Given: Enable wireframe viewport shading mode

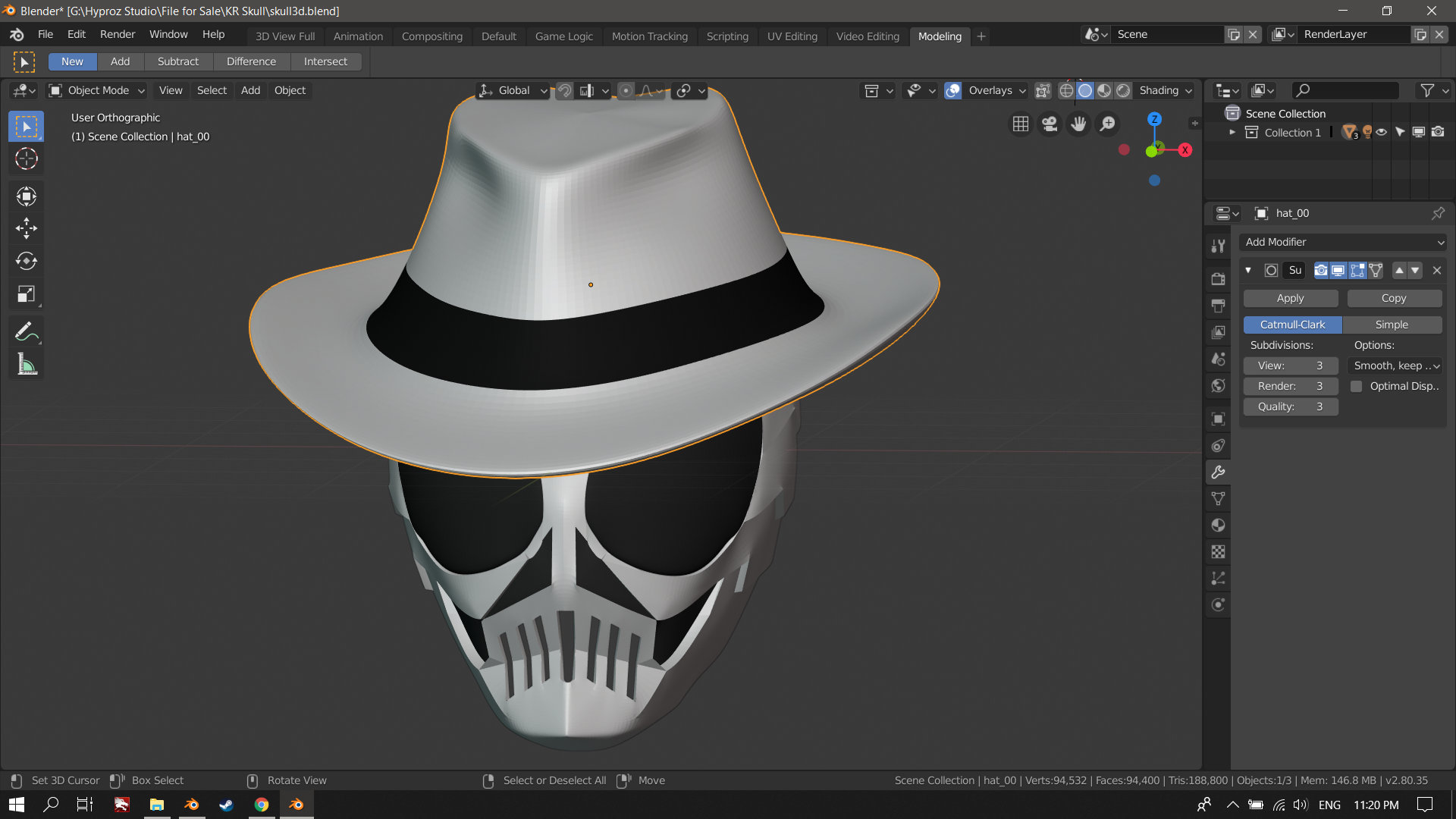Looking at the screenshot, I should (1067, 89).
